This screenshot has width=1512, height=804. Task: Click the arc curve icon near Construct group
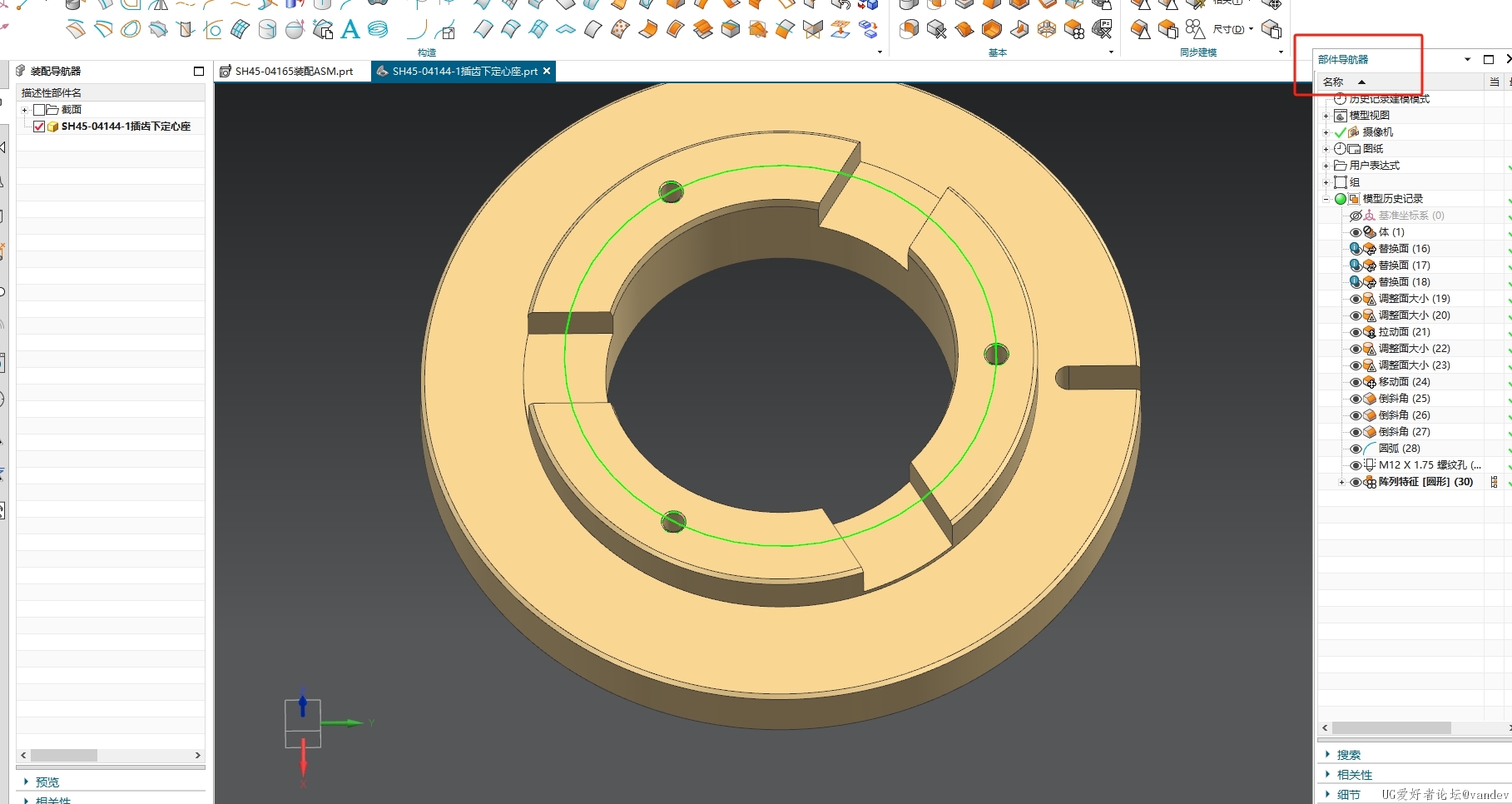[x=417, y=30]
